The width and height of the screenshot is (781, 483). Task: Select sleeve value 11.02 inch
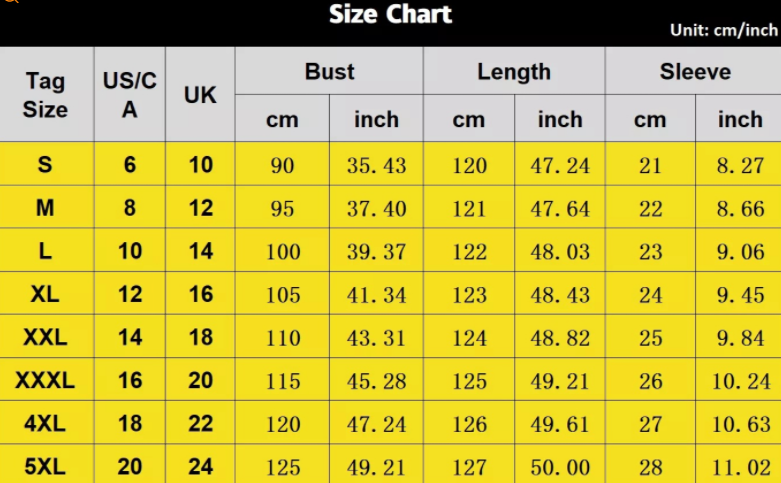point(741,467)
